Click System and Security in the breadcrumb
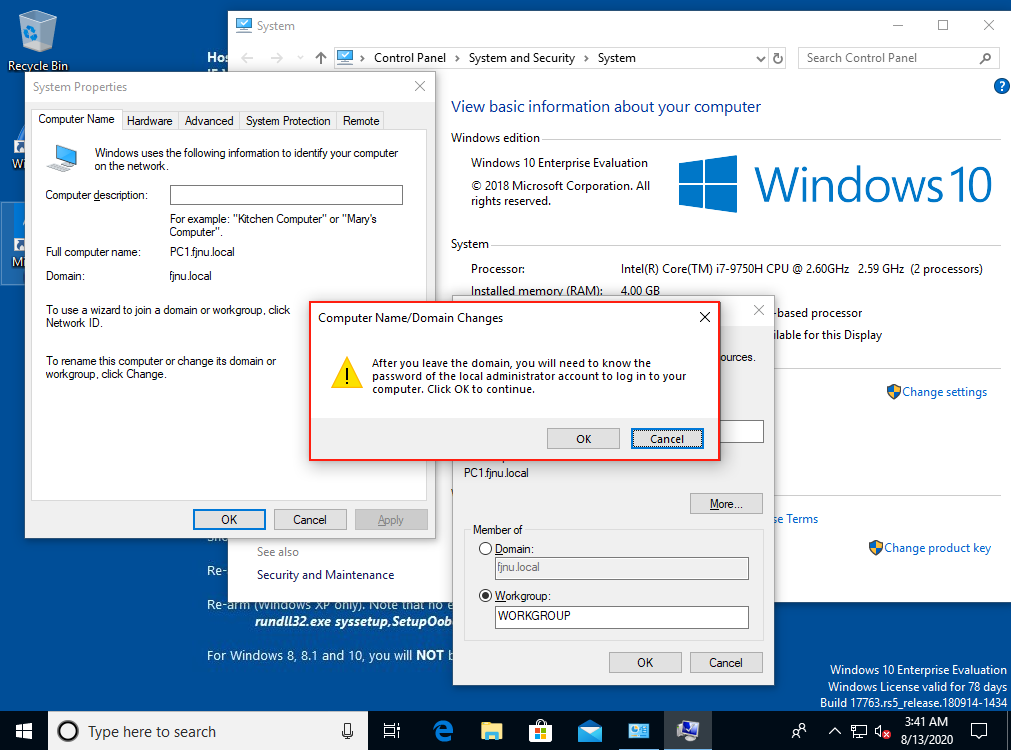Screen dimensions: 1011x750 [x=522, y=58]
